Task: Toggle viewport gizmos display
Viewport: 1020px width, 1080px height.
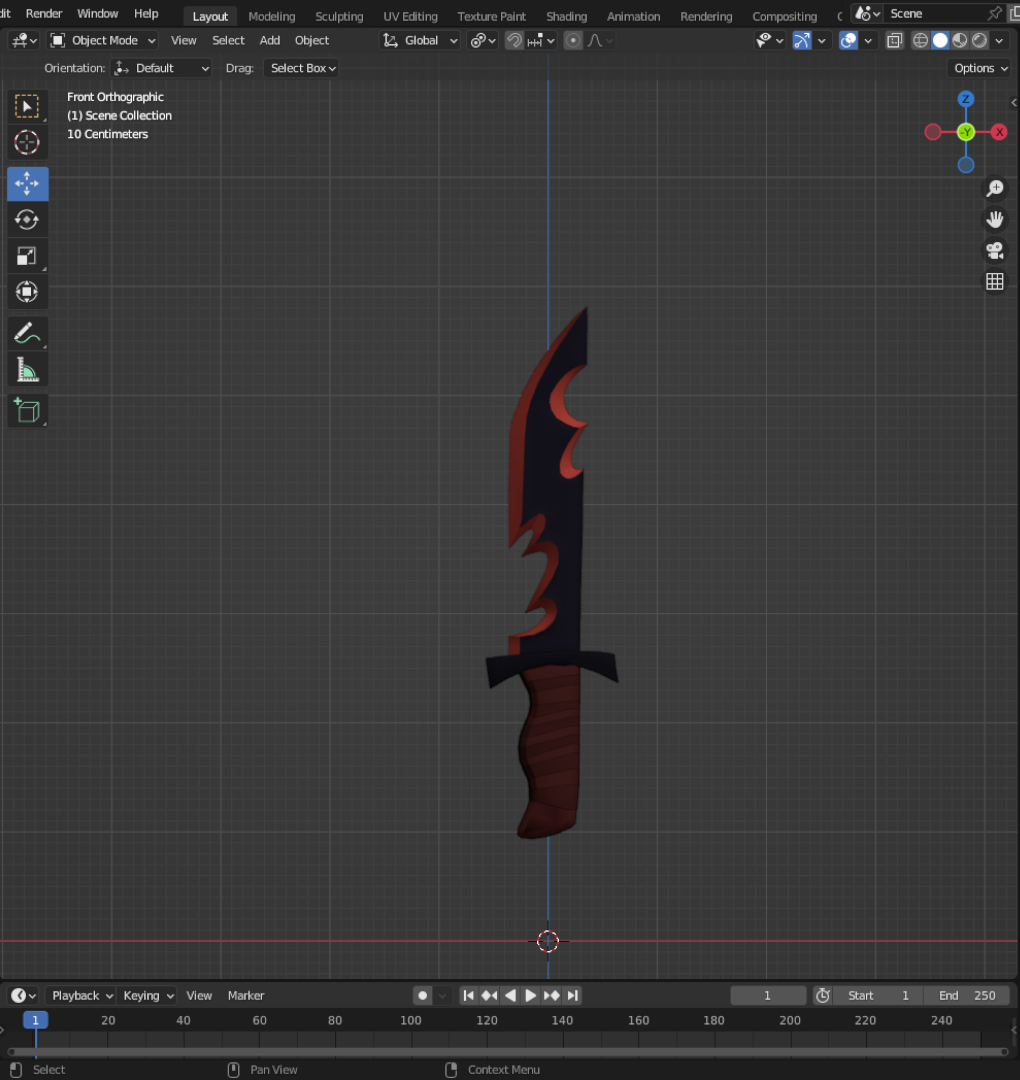Action: coord(802,41)
